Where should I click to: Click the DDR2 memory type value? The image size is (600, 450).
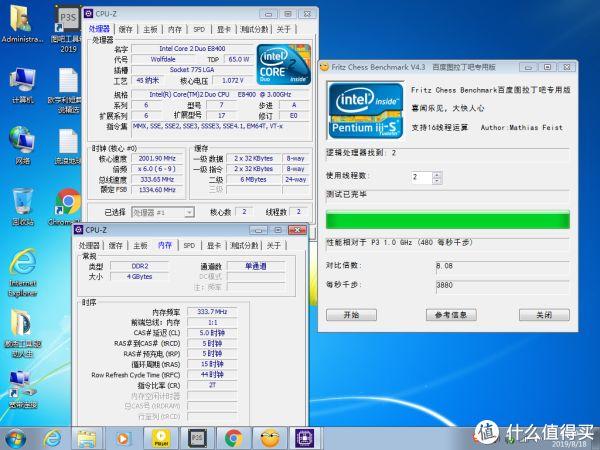pos(140,266)
